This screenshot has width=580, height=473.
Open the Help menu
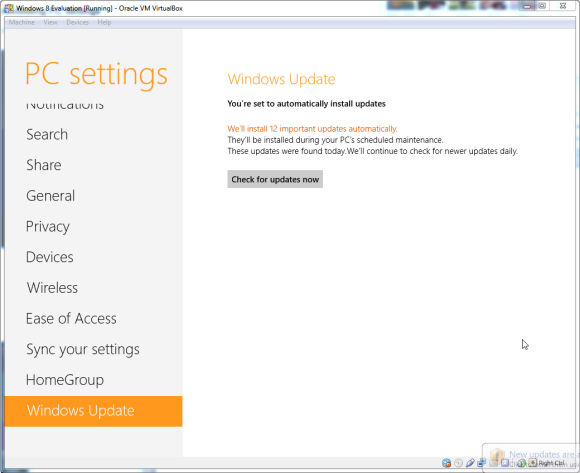[x=104, y=22]
